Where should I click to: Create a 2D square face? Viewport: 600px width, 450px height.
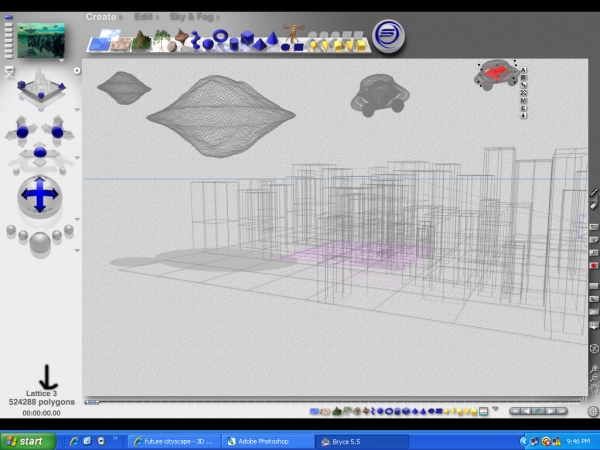(x=298, y=47)
